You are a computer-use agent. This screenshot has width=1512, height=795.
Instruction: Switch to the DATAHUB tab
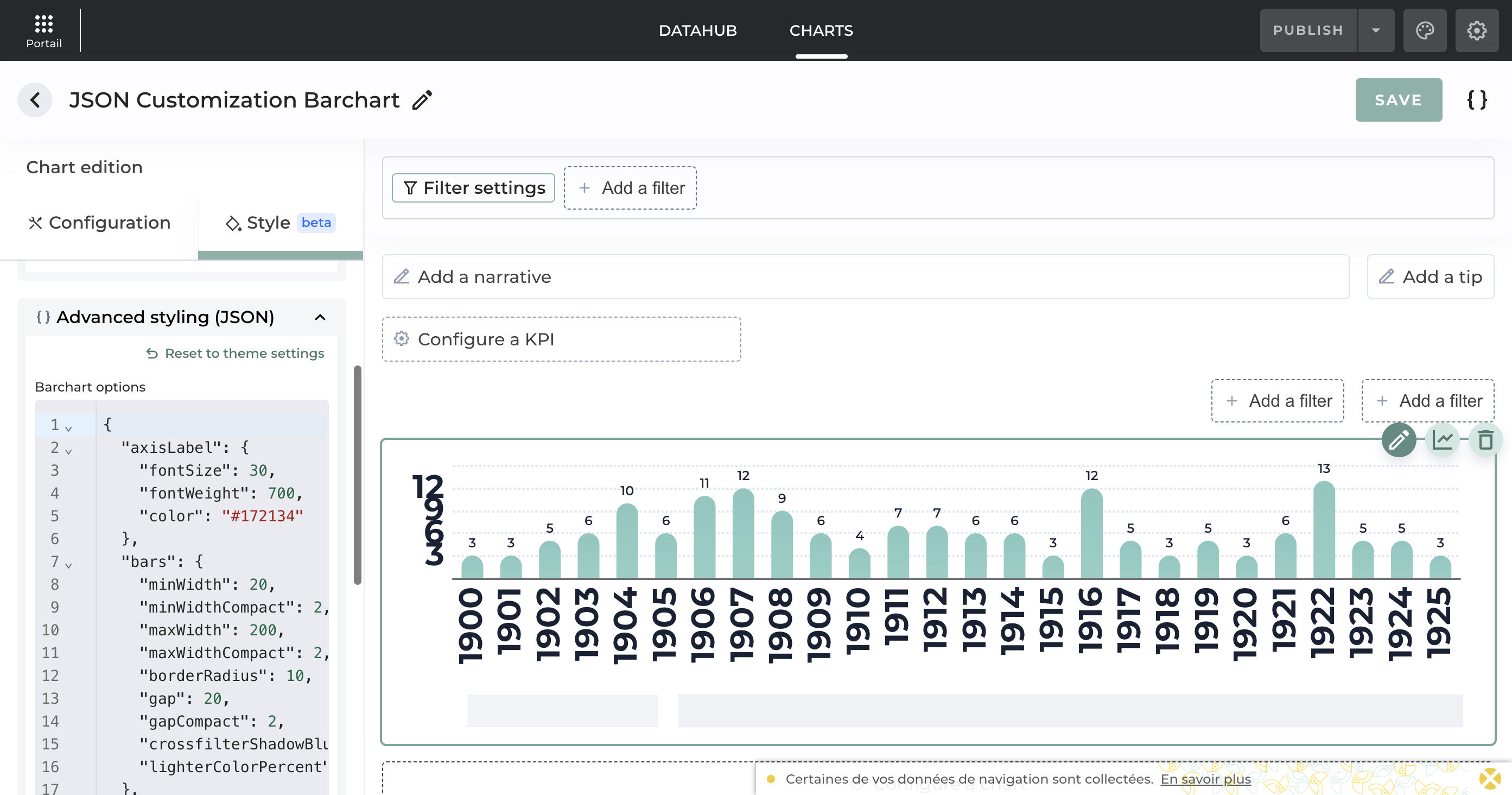point(698,30)
